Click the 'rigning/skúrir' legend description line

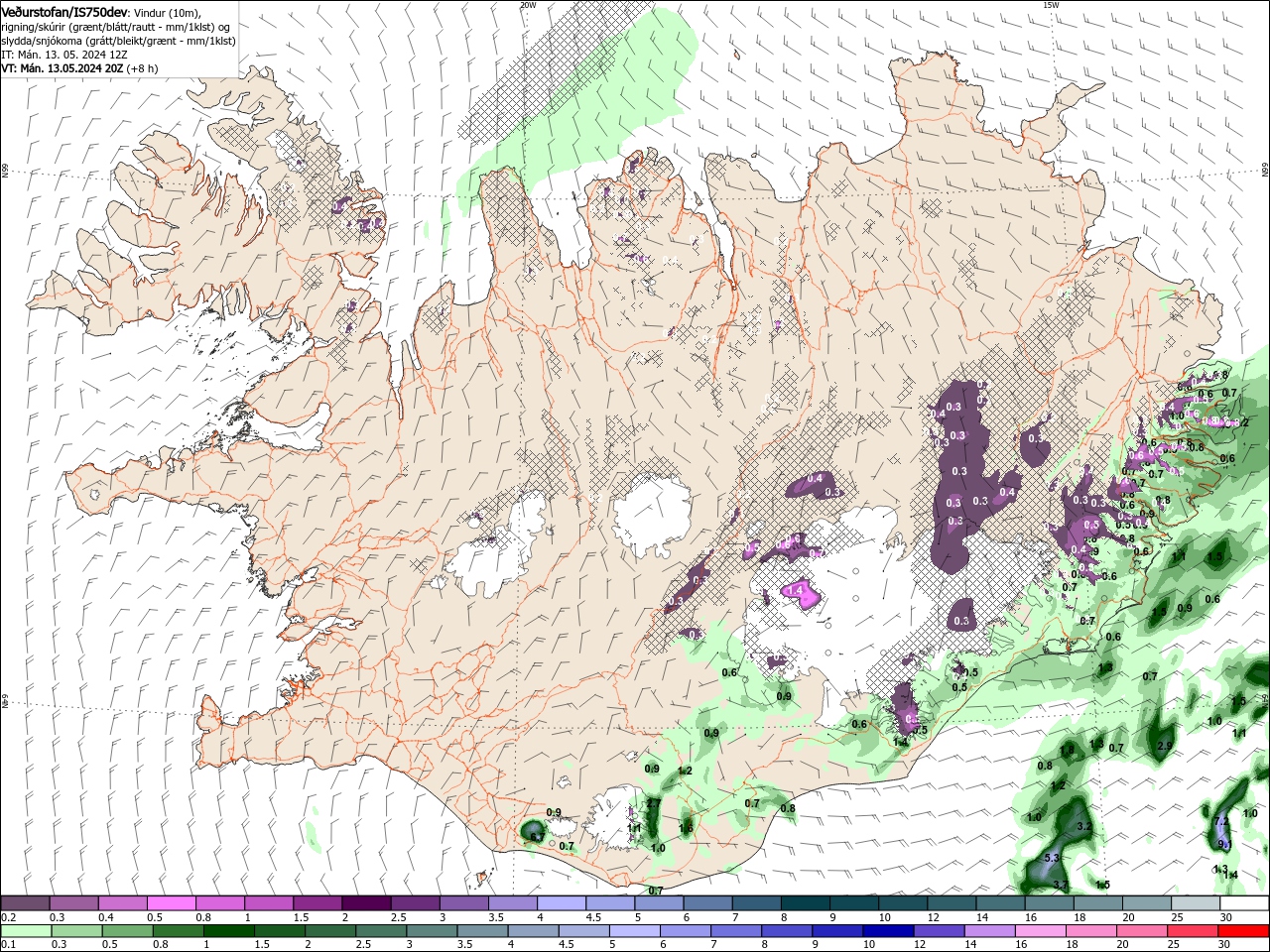click(x=118, y=26)
